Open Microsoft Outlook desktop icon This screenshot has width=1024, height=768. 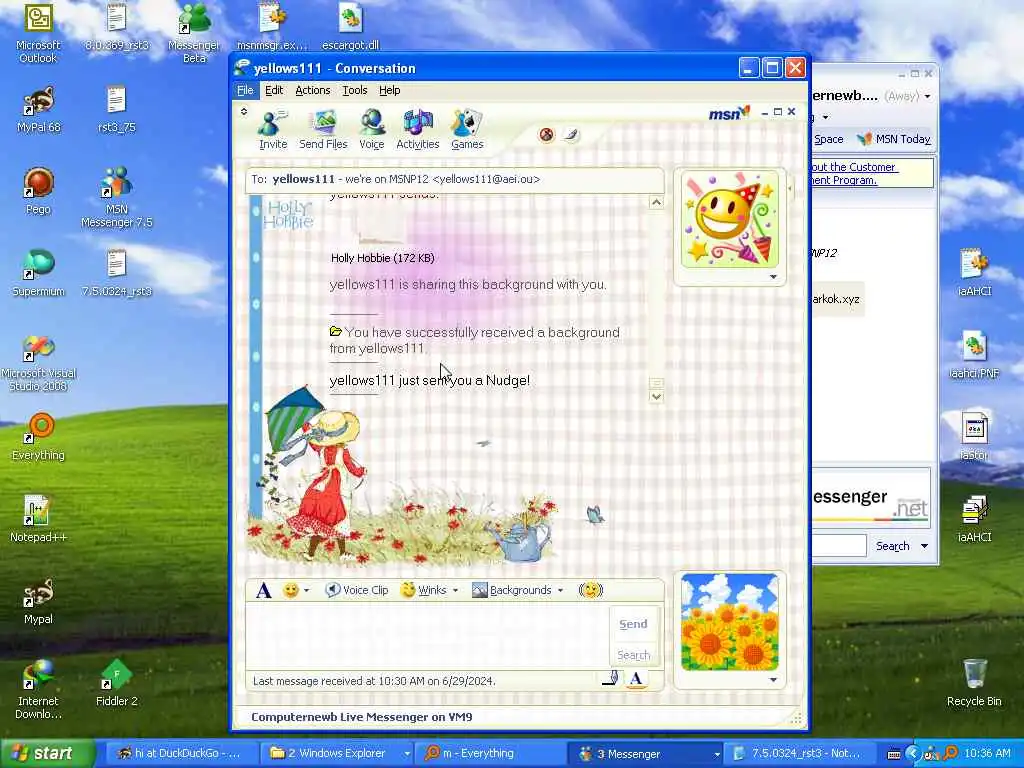pos(38,34)
